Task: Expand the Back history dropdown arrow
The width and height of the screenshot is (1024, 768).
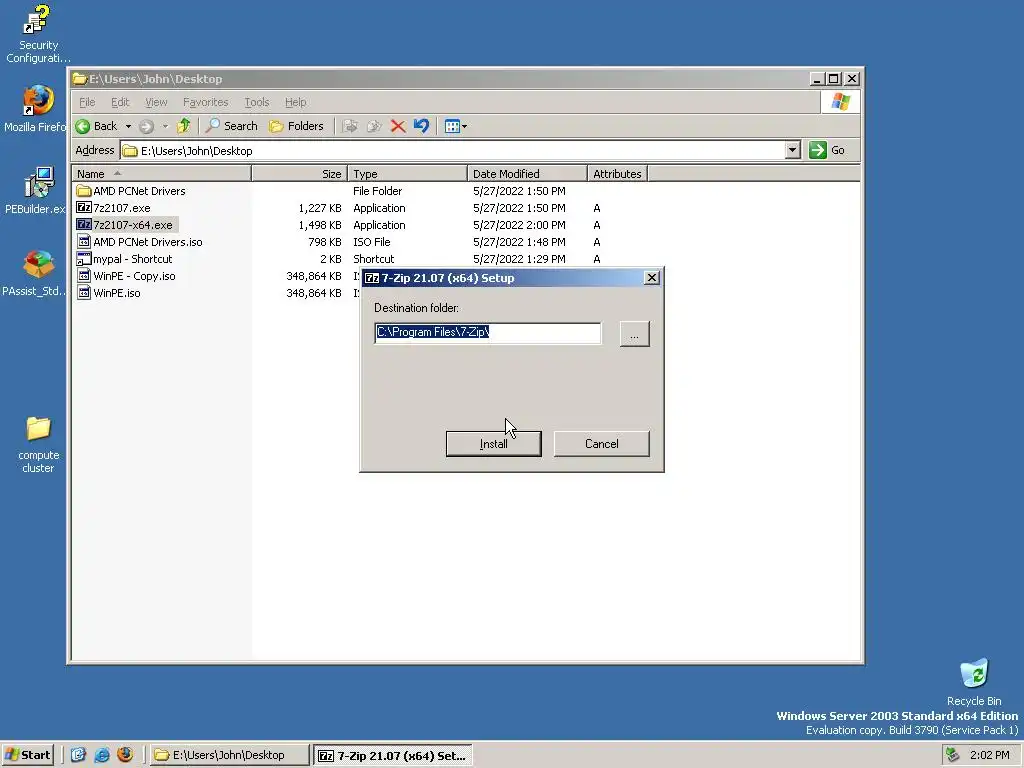Action: tap(129, 126)
